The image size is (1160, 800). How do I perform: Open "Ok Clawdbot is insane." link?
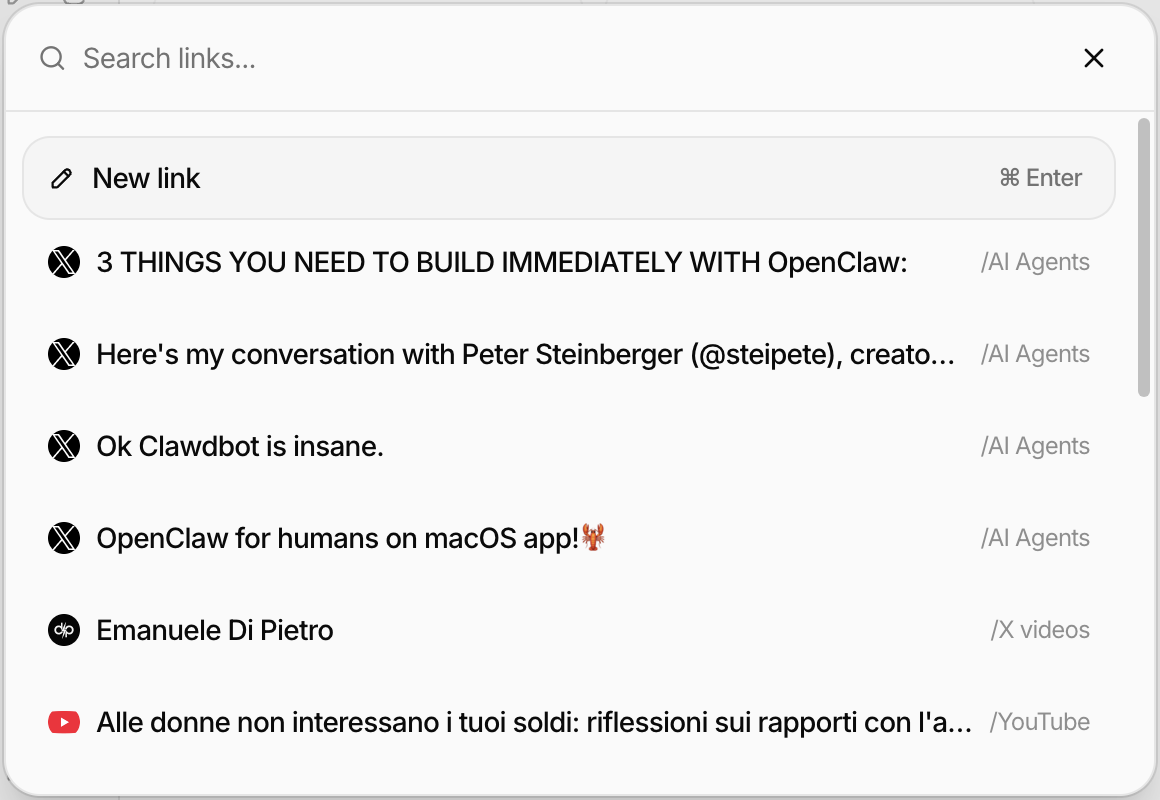pyautogui.click(x=240, y=447)
